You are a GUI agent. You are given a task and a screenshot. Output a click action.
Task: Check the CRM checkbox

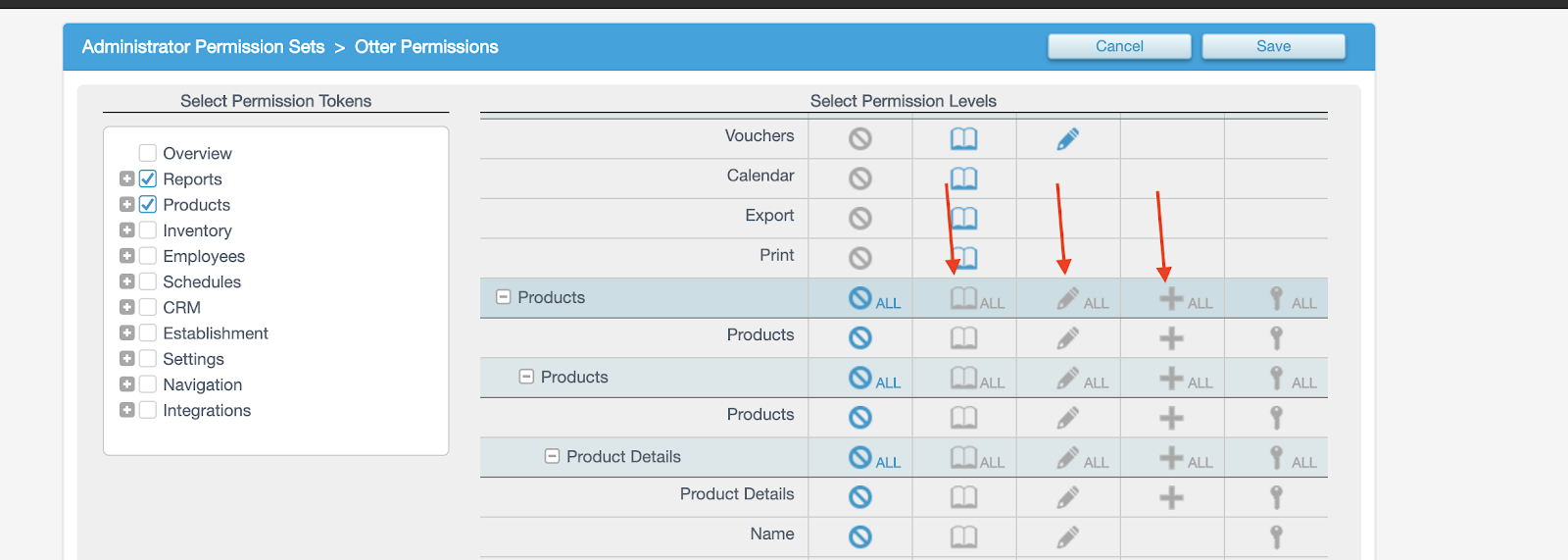[x=148, y=307]
